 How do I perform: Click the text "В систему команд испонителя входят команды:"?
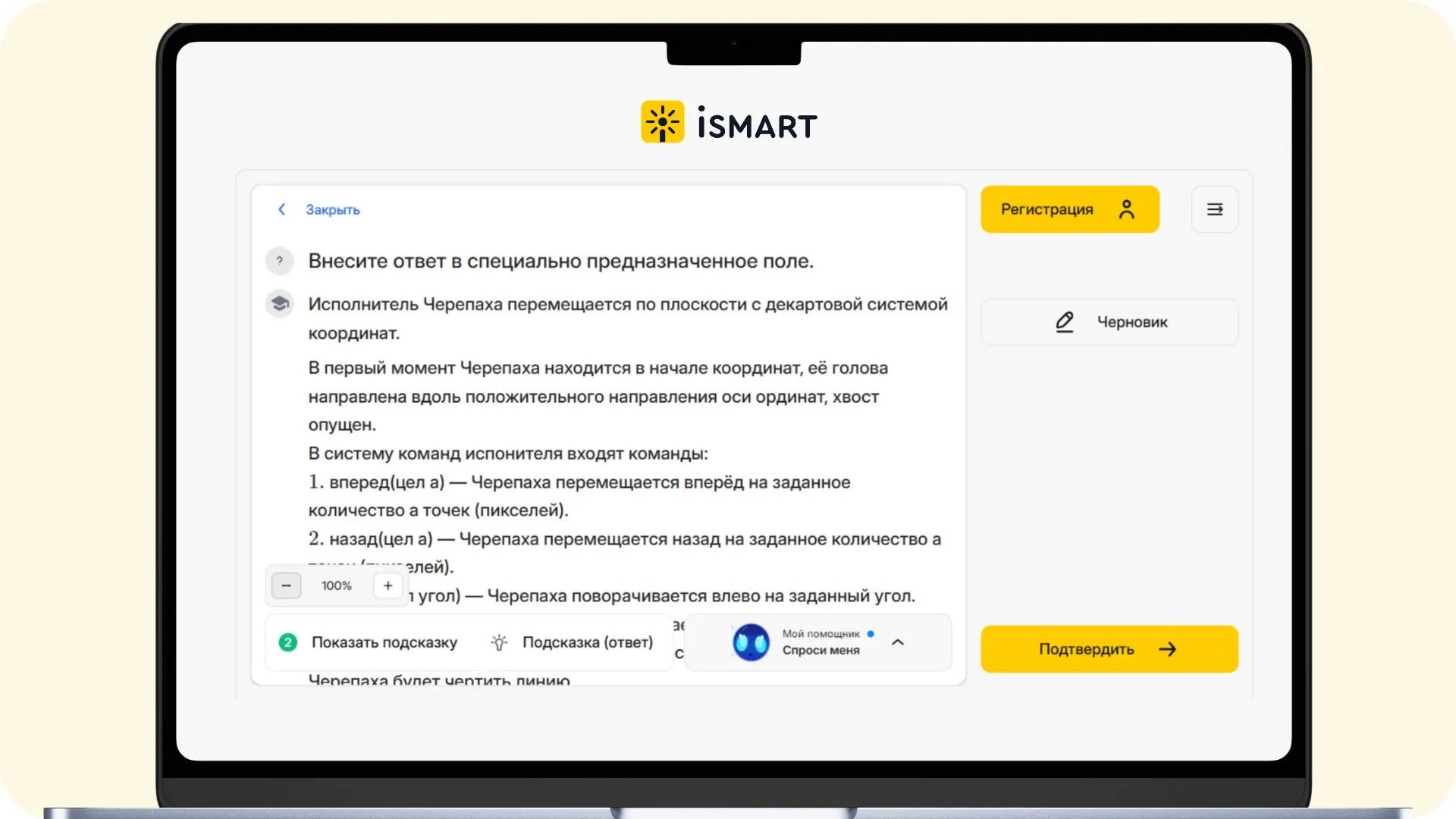(507, 453)
